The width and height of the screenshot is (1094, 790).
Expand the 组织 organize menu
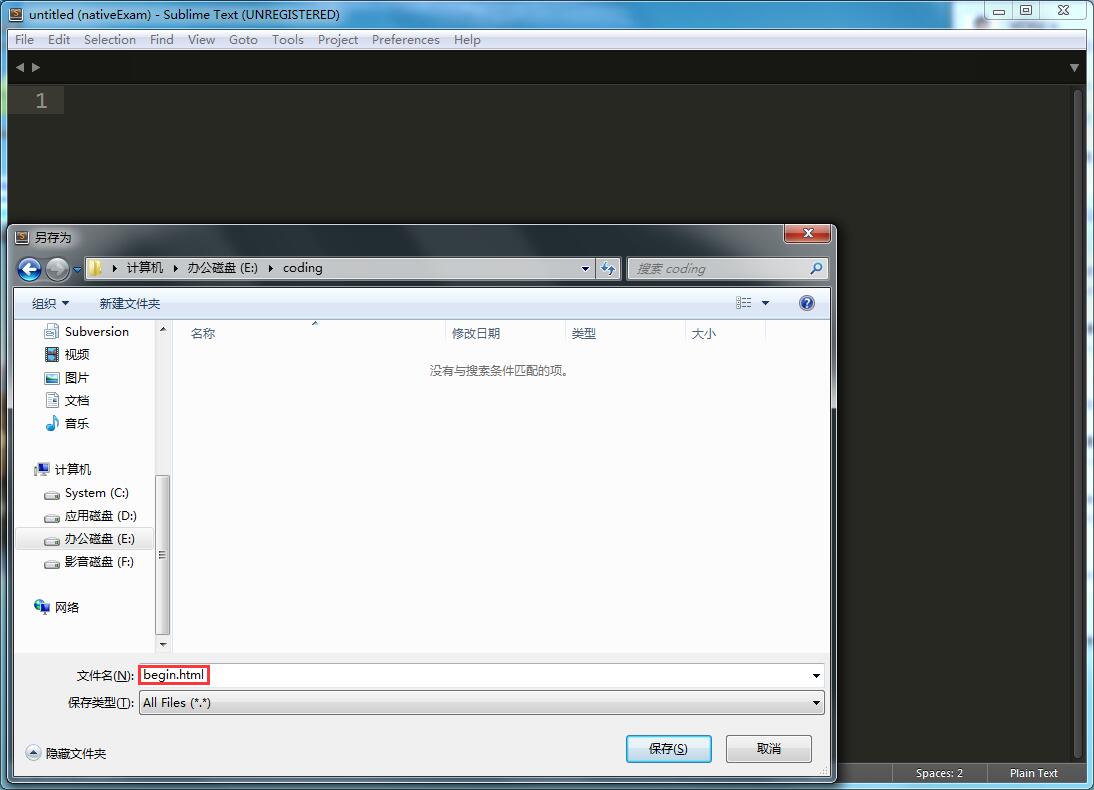point(50,303)
